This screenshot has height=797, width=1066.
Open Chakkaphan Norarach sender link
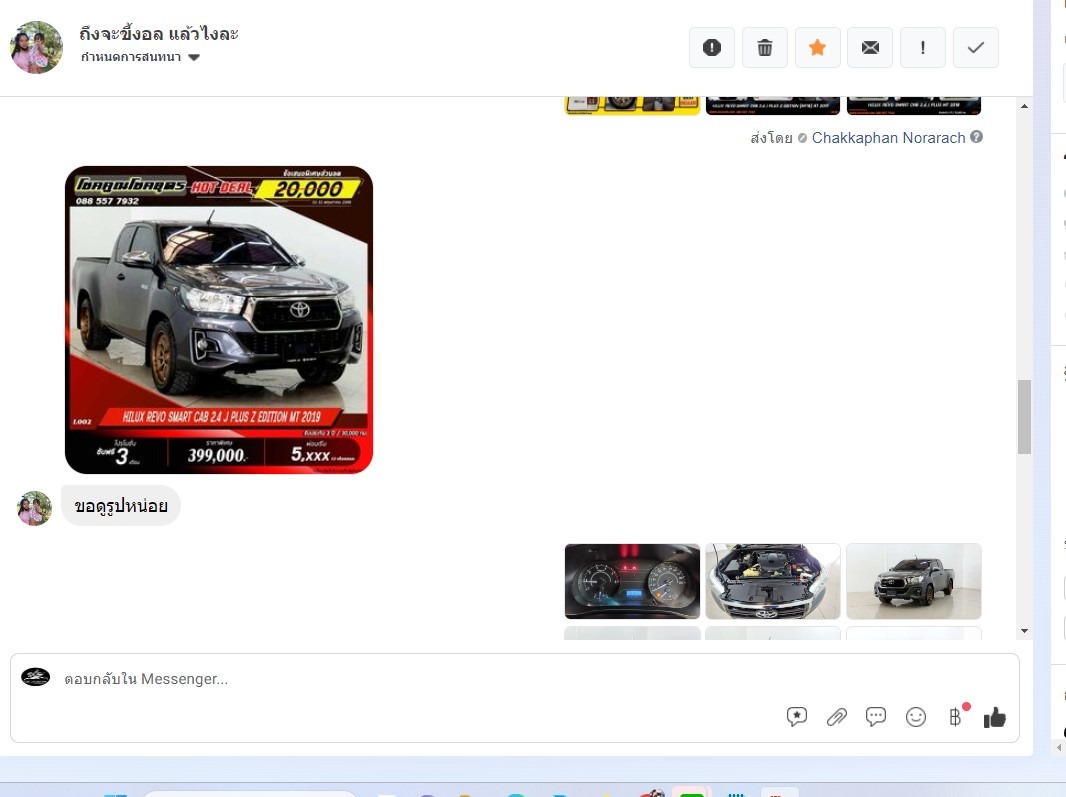click(889, 138)
